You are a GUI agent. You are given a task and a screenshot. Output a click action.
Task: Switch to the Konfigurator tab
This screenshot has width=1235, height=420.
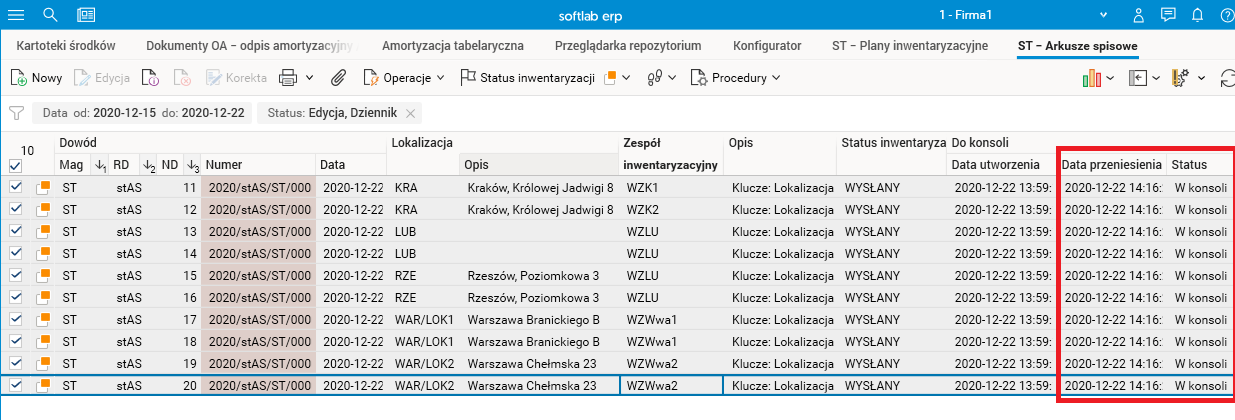tap(766, 46)
